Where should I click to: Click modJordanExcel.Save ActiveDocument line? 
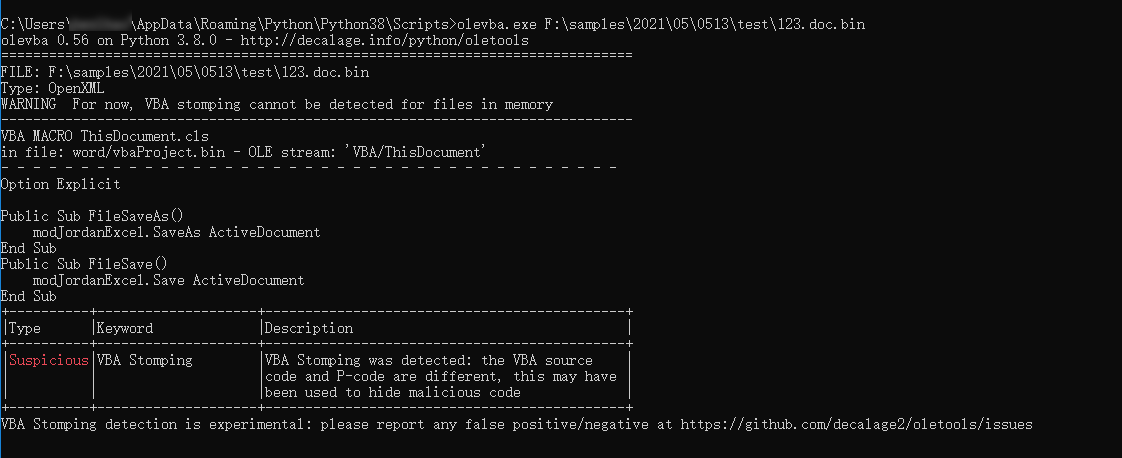168,281
